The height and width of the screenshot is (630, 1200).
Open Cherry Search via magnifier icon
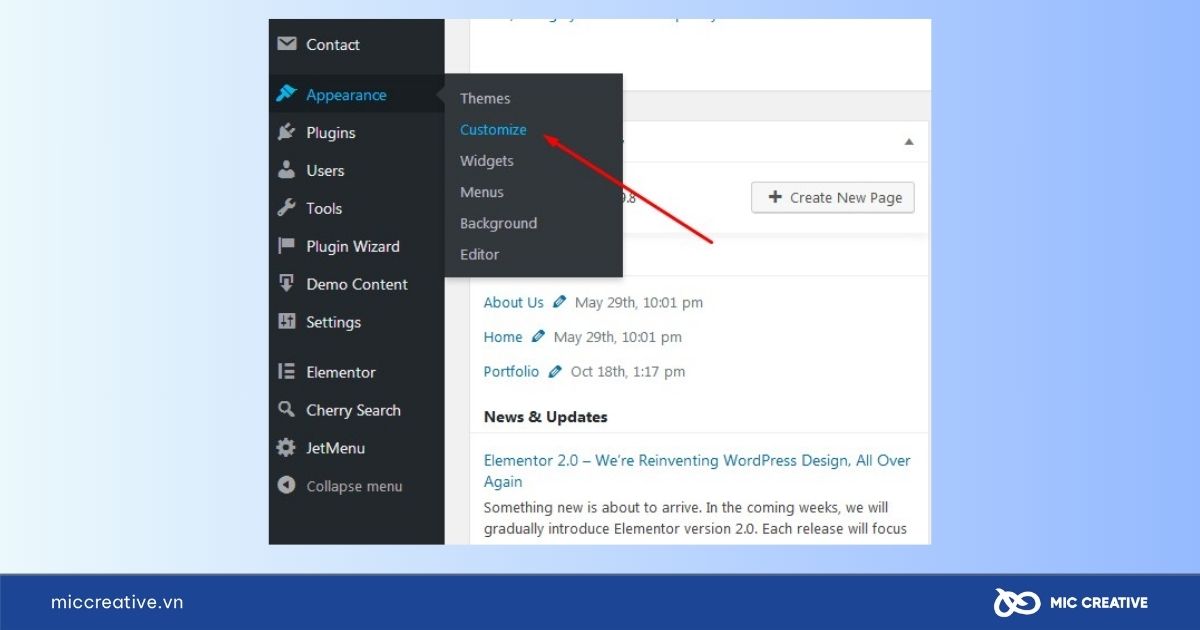coord(287,410)
